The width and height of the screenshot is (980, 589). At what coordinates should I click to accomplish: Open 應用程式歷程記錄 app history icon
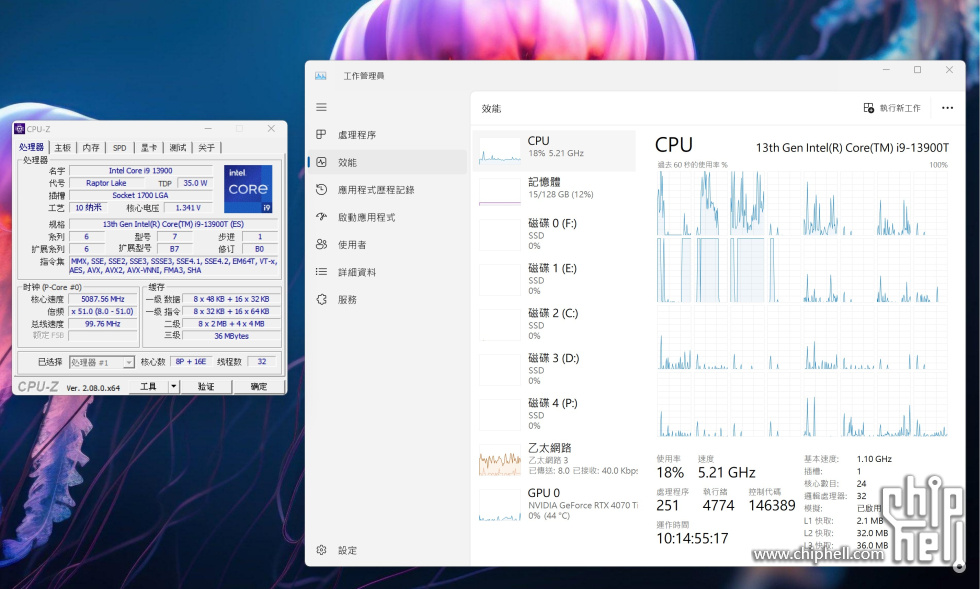(x=321, y=189)
